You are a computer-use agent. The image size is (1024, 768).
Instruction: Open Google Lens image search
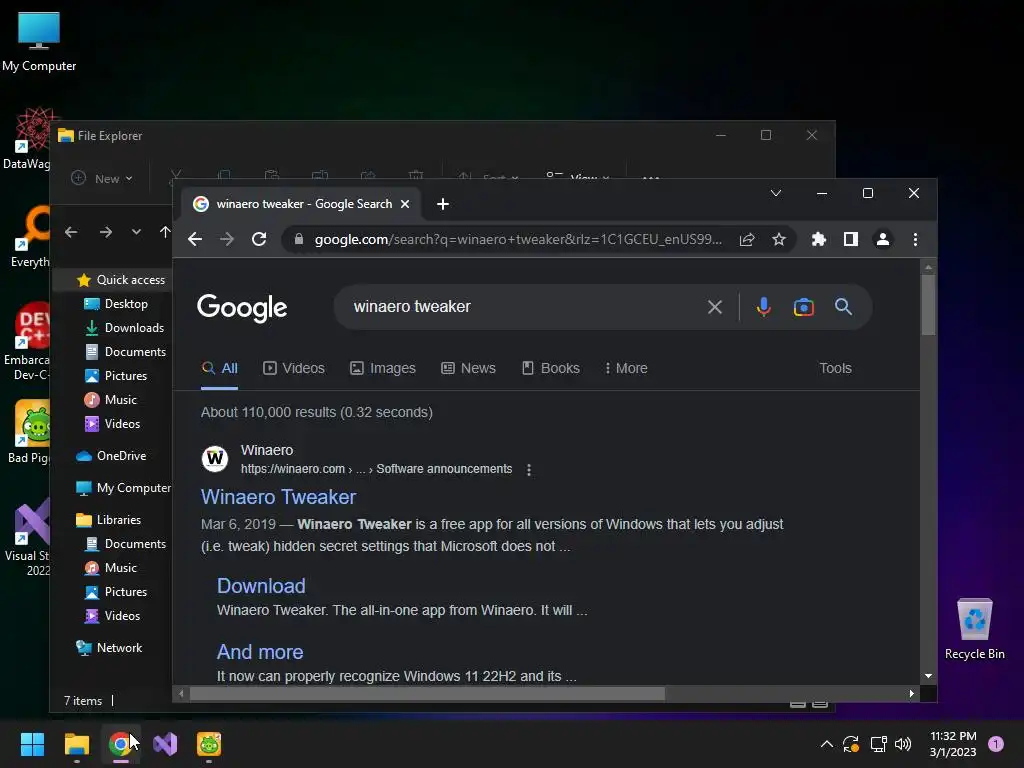coord(803,307)
